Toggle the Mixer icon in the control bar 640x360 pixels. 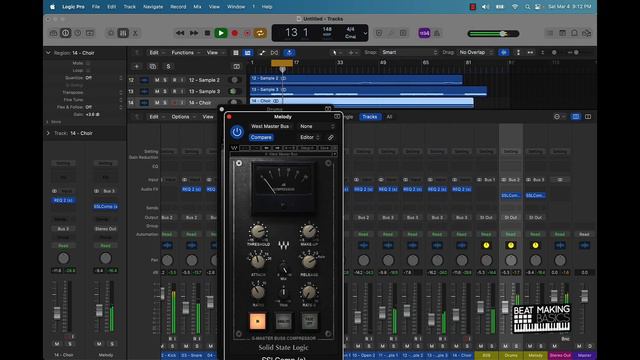coord(123,33)
